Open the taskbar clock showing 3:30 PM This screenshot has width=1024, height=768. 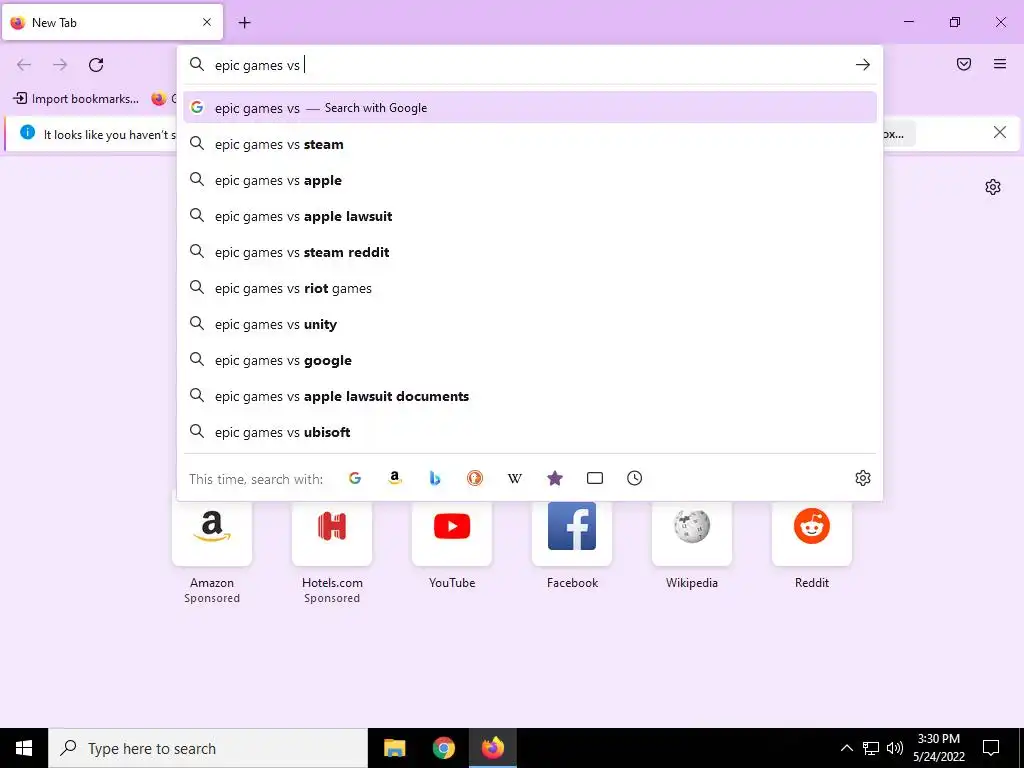[x=938, y=748]
